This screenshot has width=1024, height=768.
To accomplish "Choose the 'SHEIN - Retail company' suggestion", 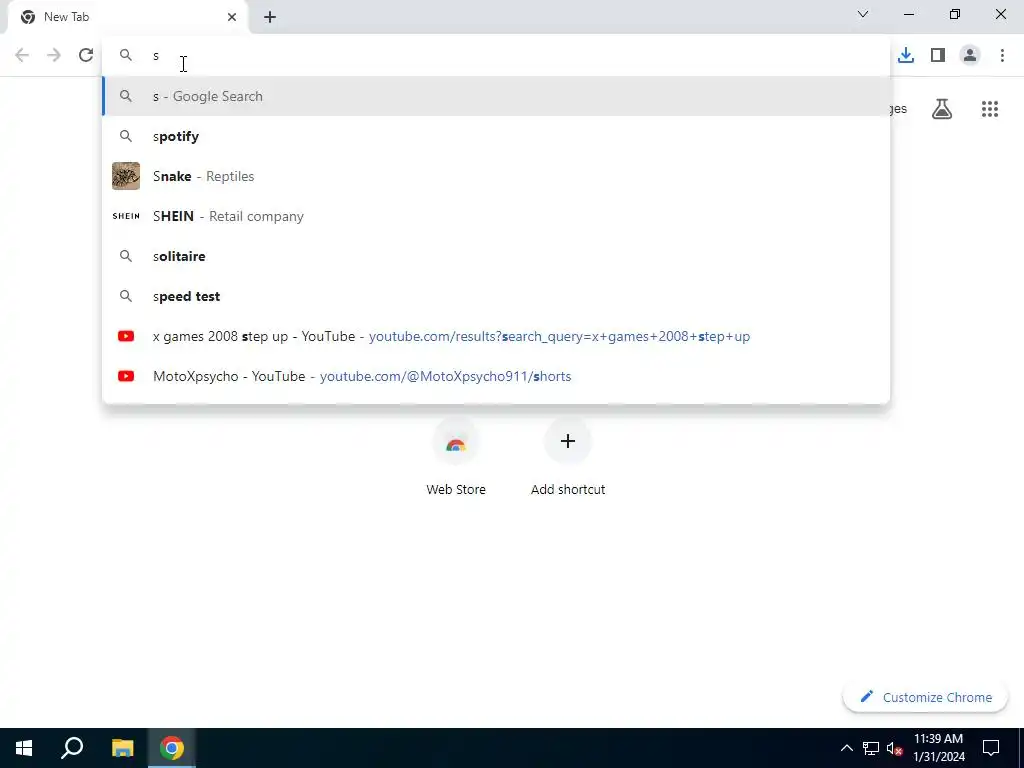I will (496, 216).
